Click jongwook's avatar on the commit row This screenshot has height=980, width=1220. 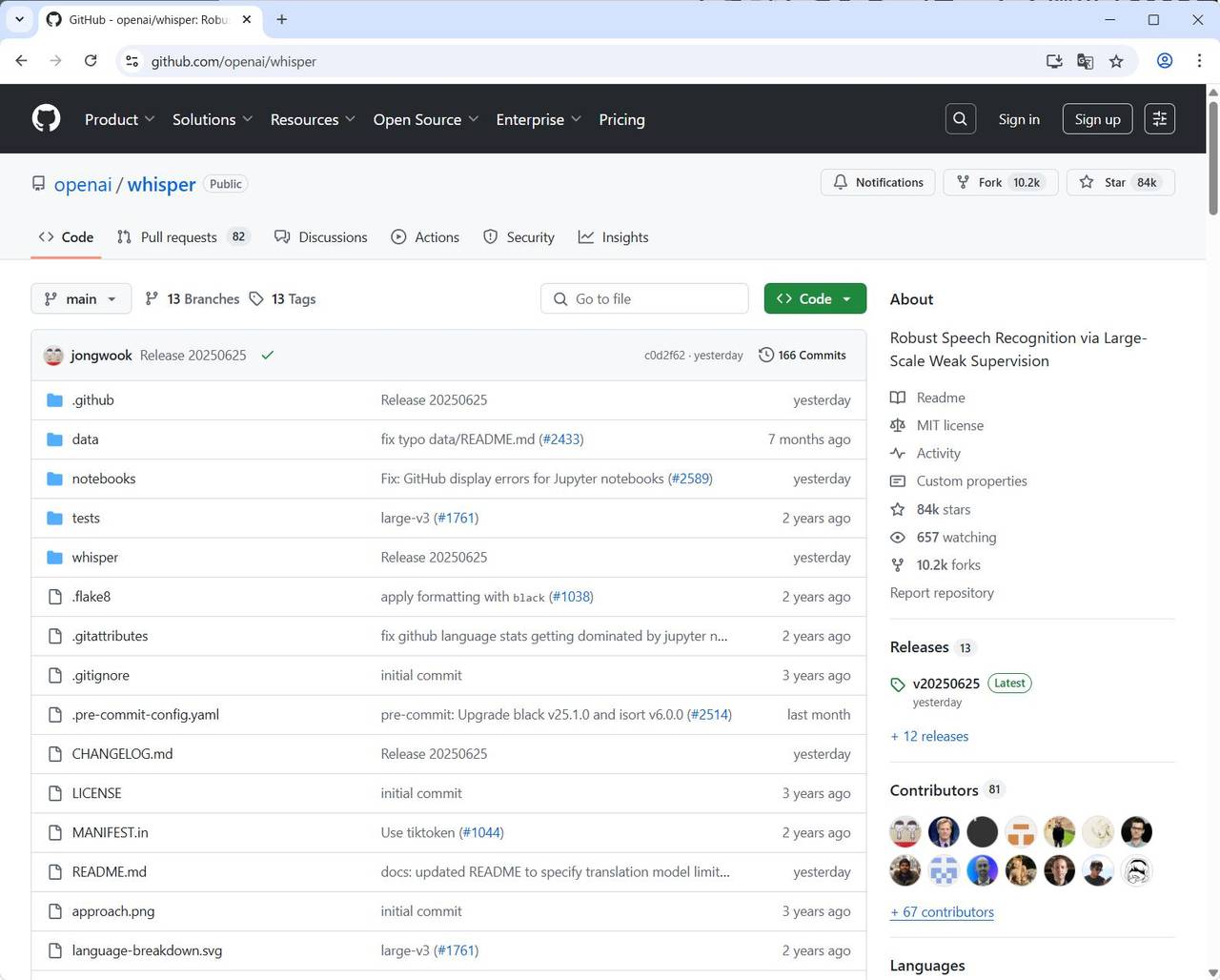[53, 355]
